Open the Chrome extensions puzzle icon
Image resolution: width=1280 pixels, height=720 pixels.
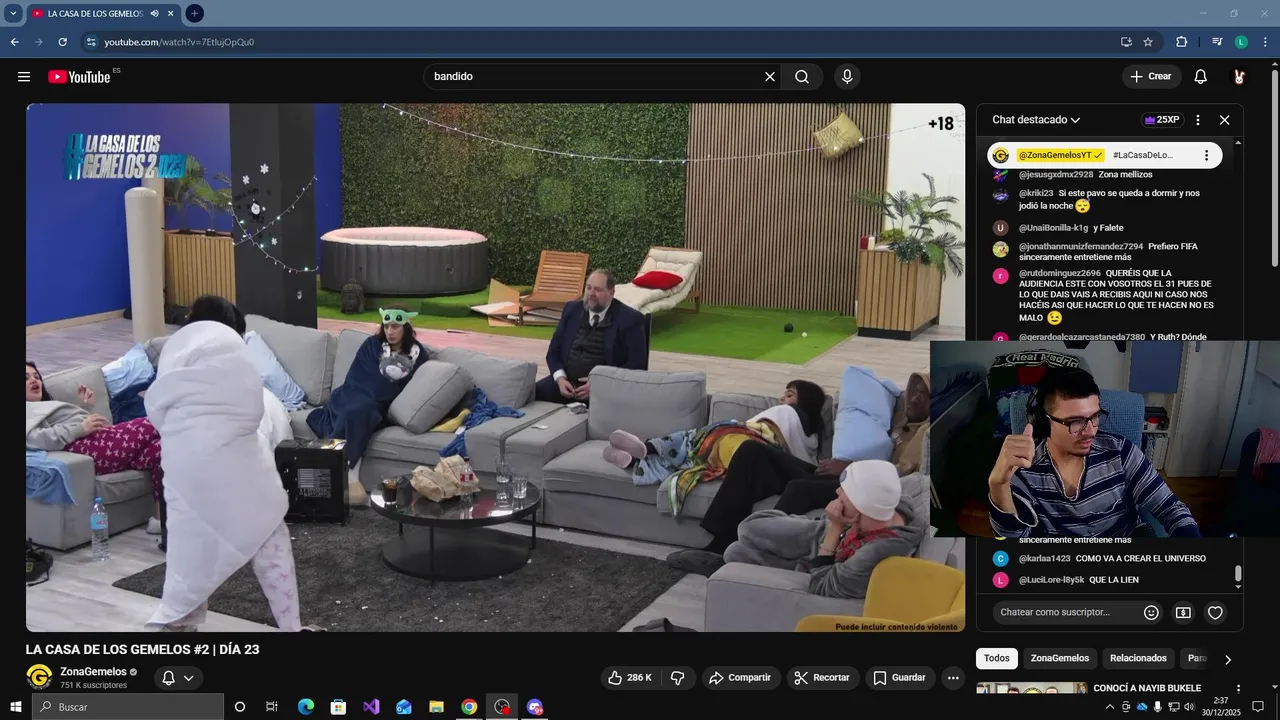1182,42
